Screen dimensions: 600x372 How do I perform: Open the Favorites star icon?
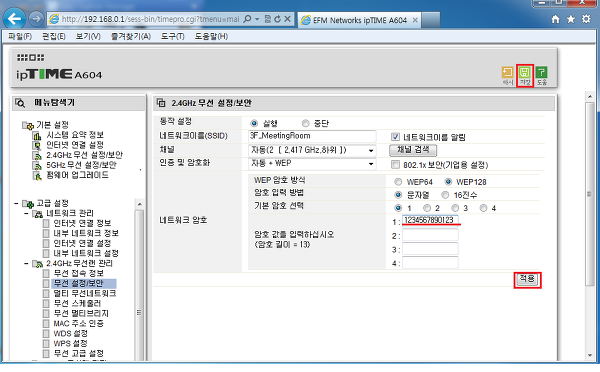tap(571, 19)
